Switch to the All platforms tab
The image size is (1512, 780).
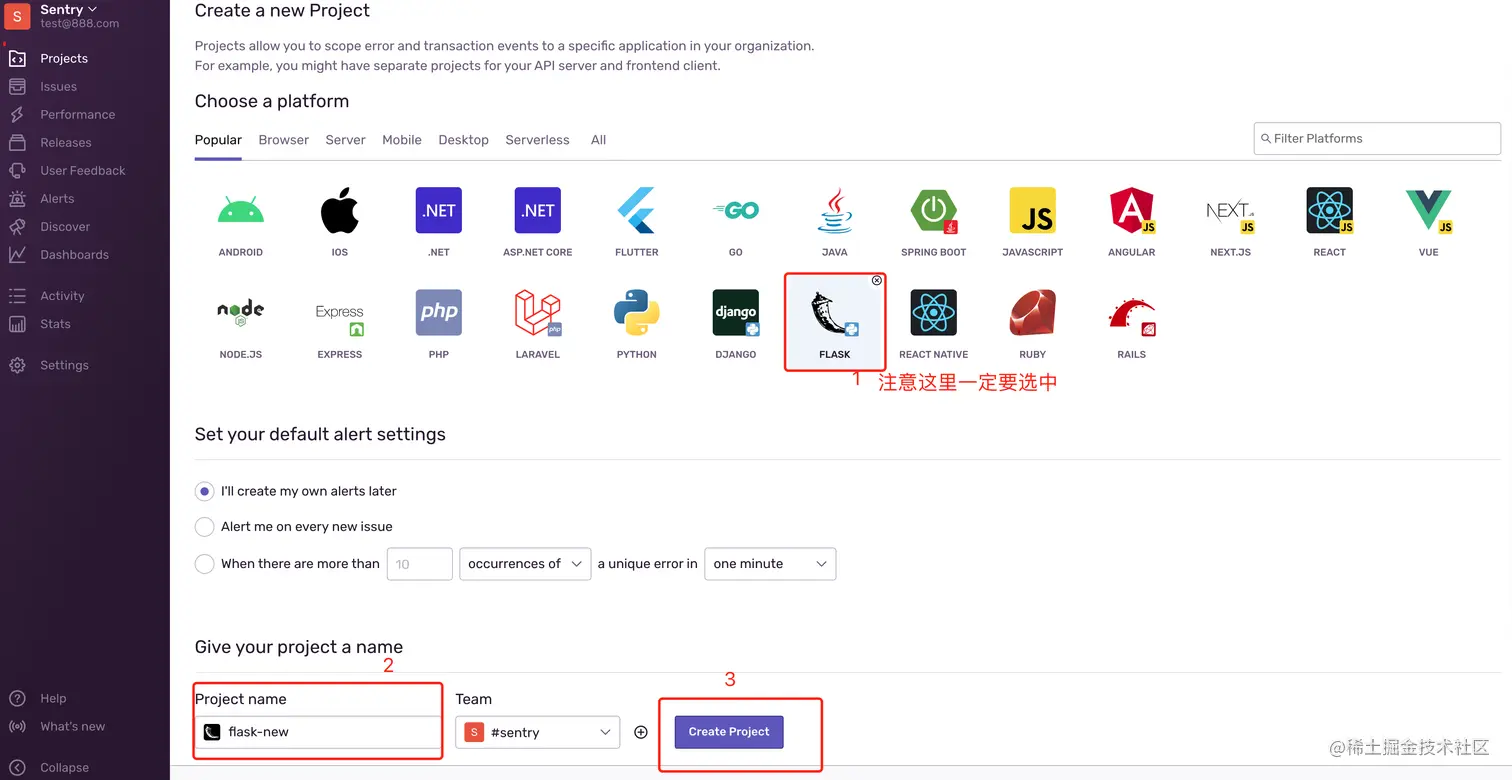[x=599, y=140]
